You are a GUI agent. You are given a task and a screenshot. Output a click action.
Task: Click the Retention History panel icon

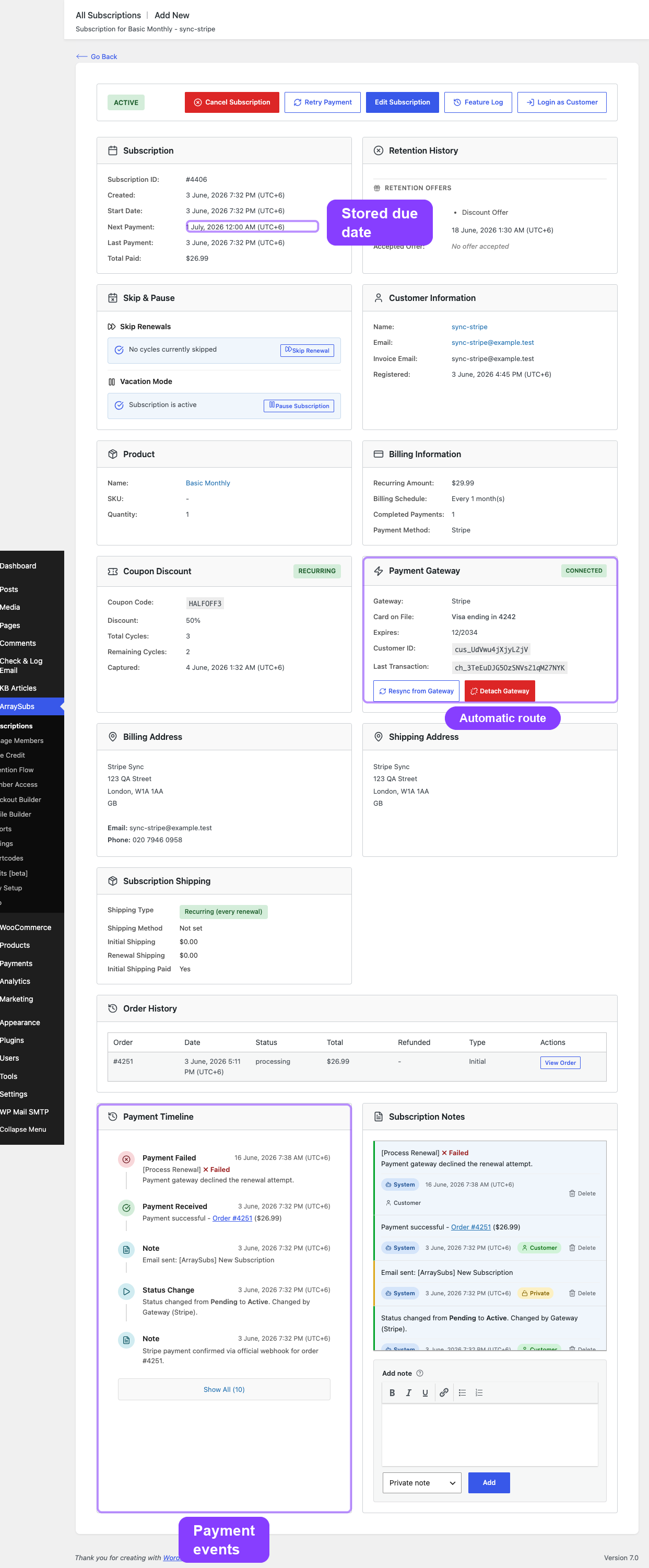[379, 150]
